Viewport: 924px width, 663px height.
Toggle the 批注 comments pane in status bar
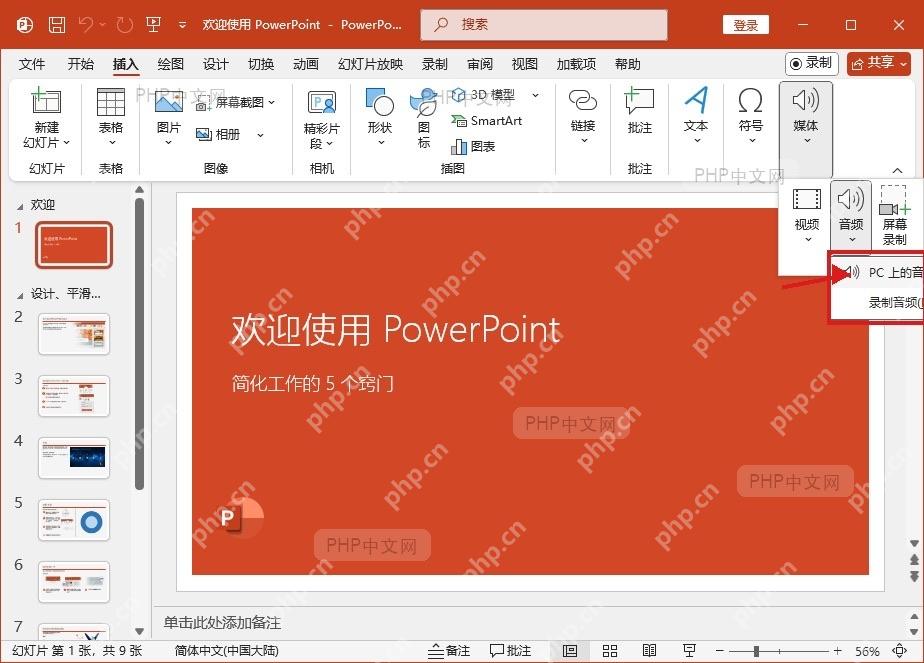(x=510, y=651)
